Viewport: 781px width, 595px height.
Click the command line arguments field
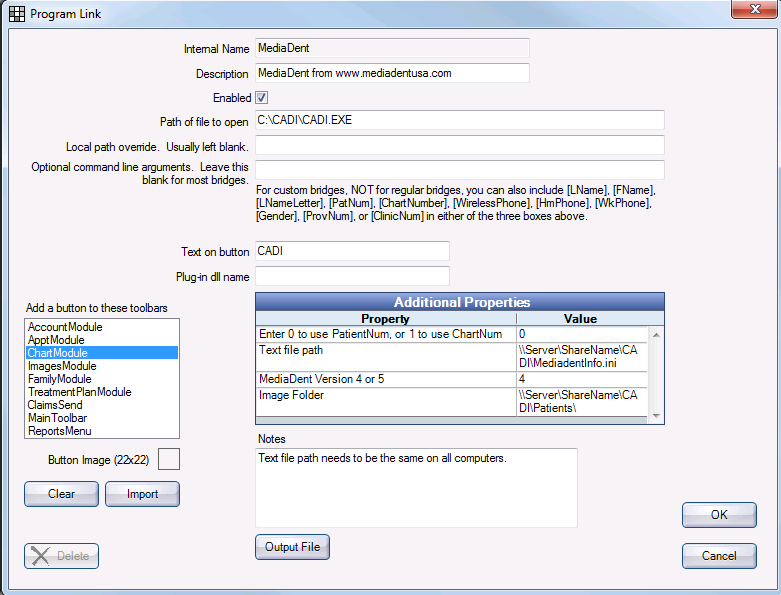460,170
